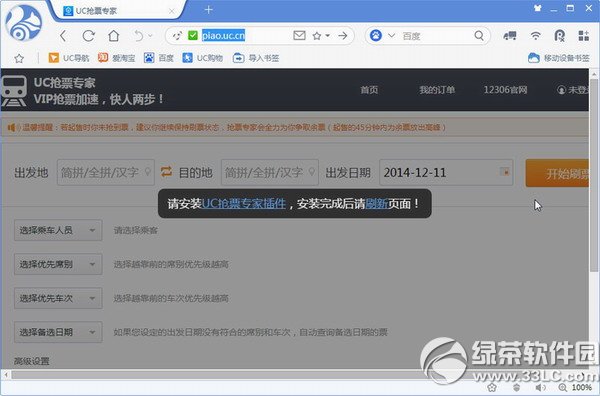Click the Baidu paw search engine icon

[x=376, y=36]
